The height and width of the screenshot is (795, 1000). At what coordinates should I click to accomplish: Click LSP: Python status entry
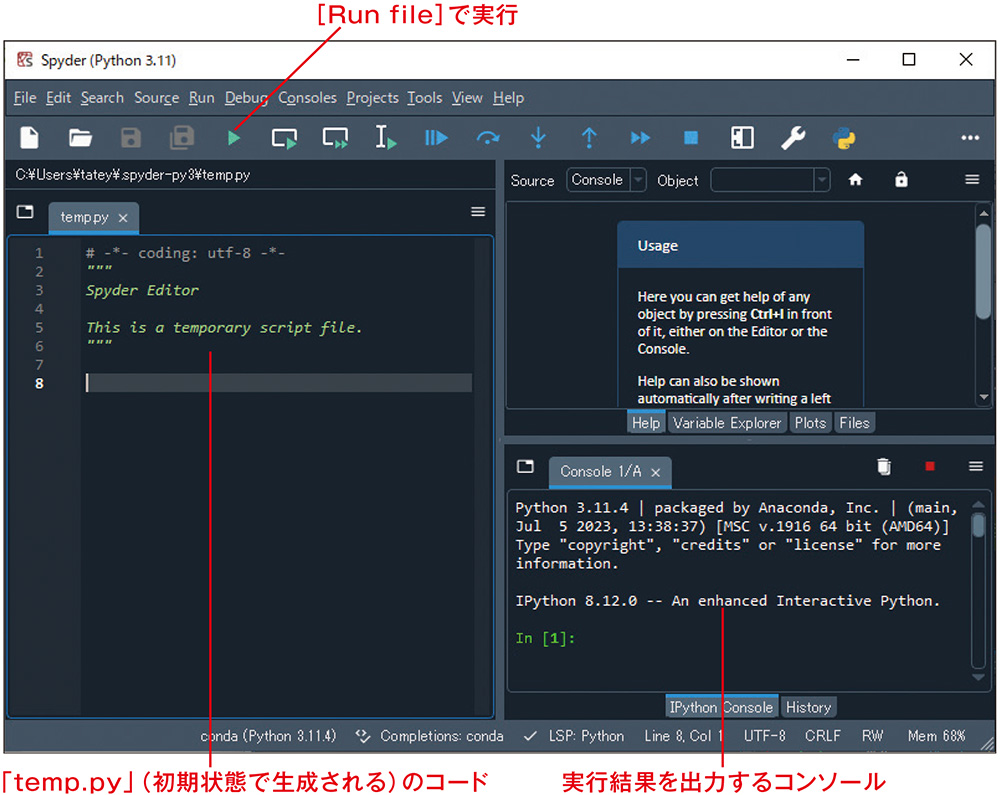coord(574,736)
